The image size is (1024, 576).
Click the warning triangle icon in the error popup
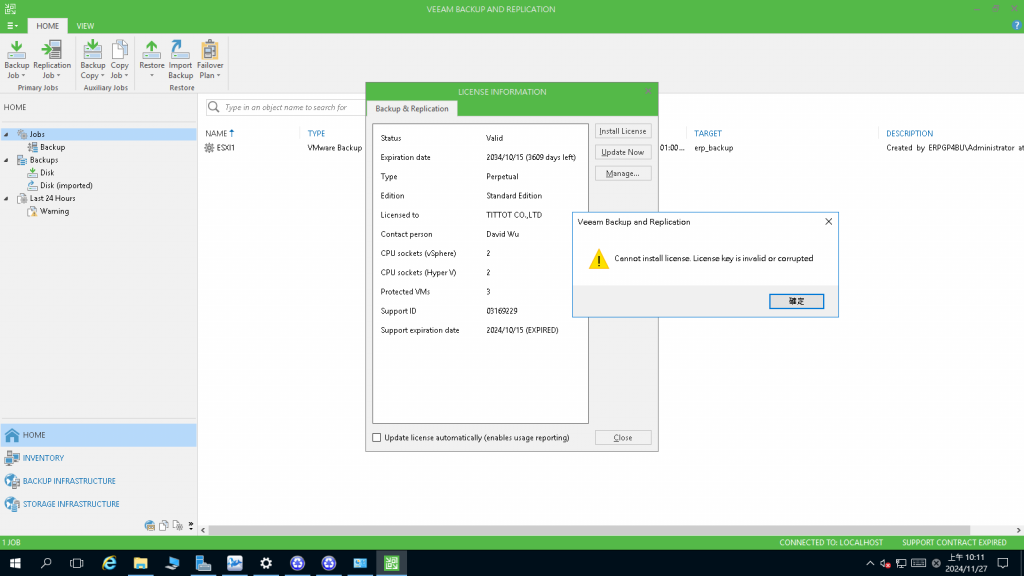(x=598, y=259)
